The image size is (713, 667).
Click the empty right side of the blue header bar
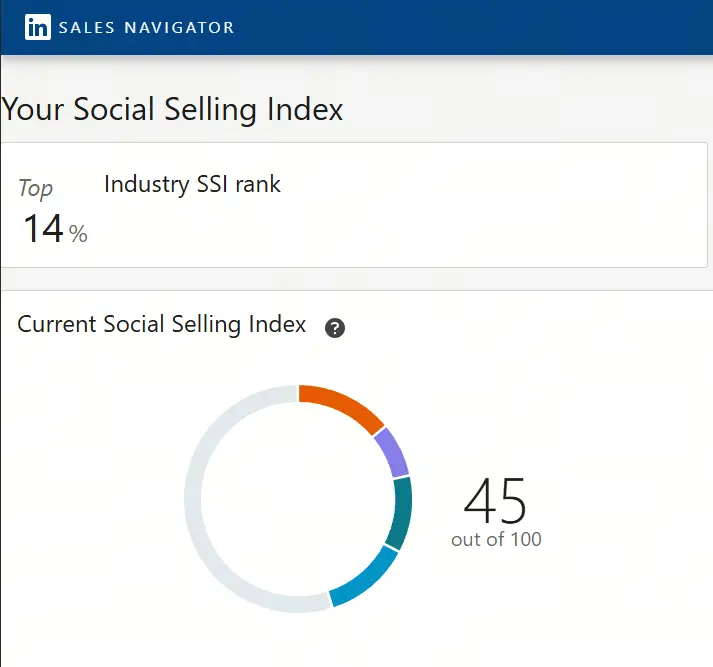(500, 28)
